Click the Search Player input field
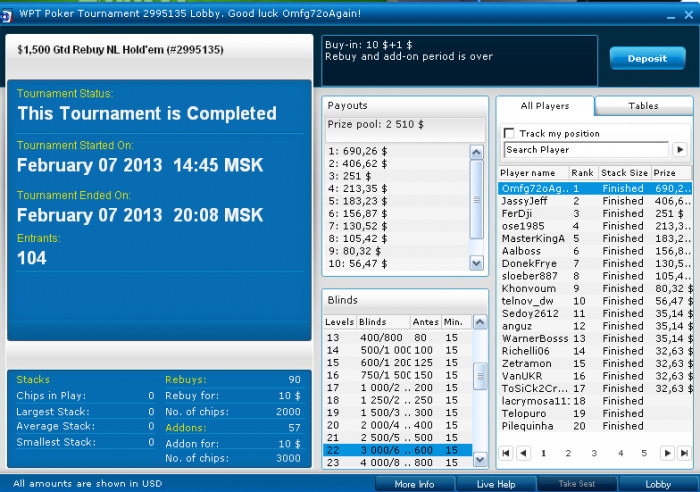 pyautogui.click(x=586, y=150)
